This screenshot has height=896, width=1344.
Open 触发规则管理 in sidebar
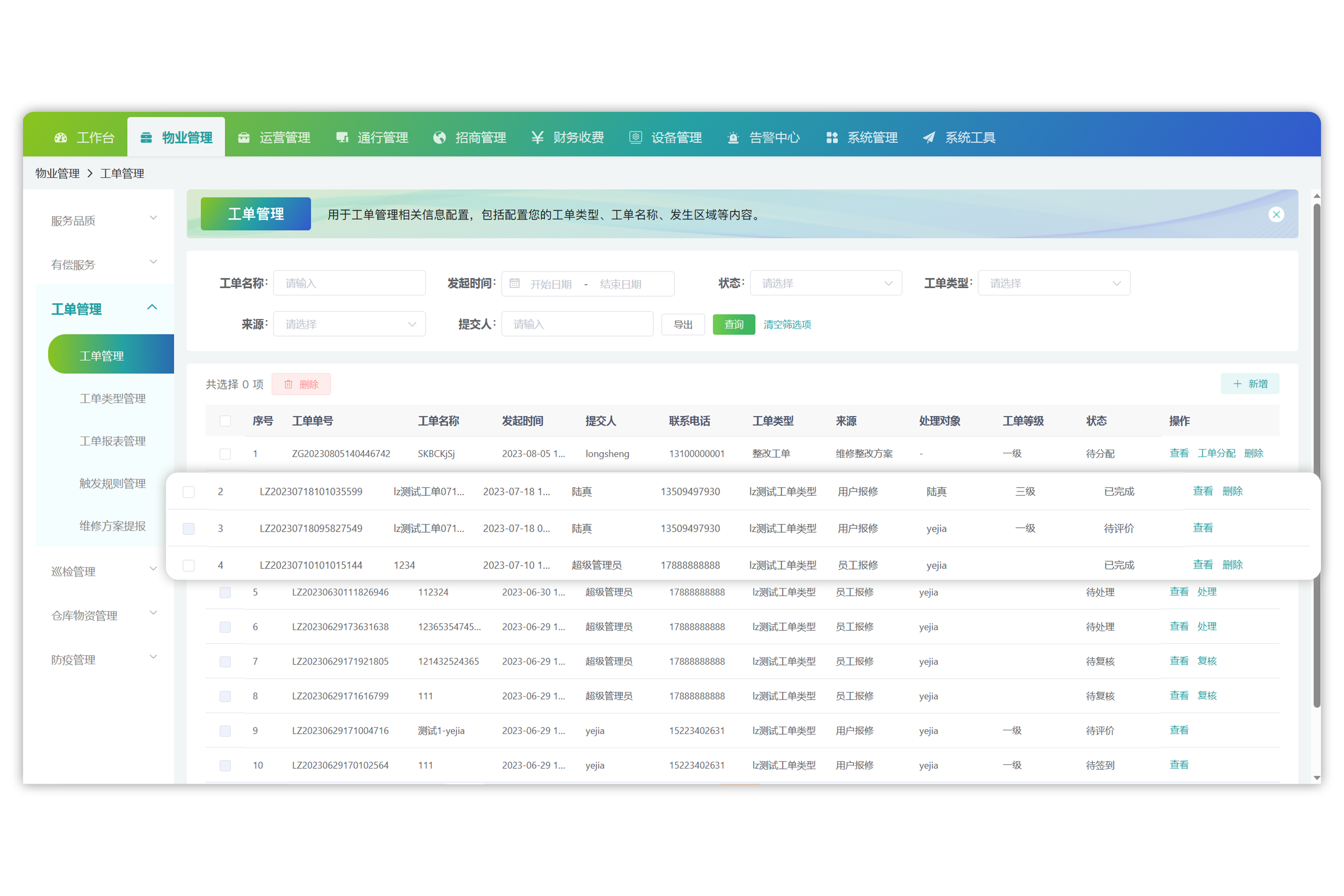tap(113, 483)
